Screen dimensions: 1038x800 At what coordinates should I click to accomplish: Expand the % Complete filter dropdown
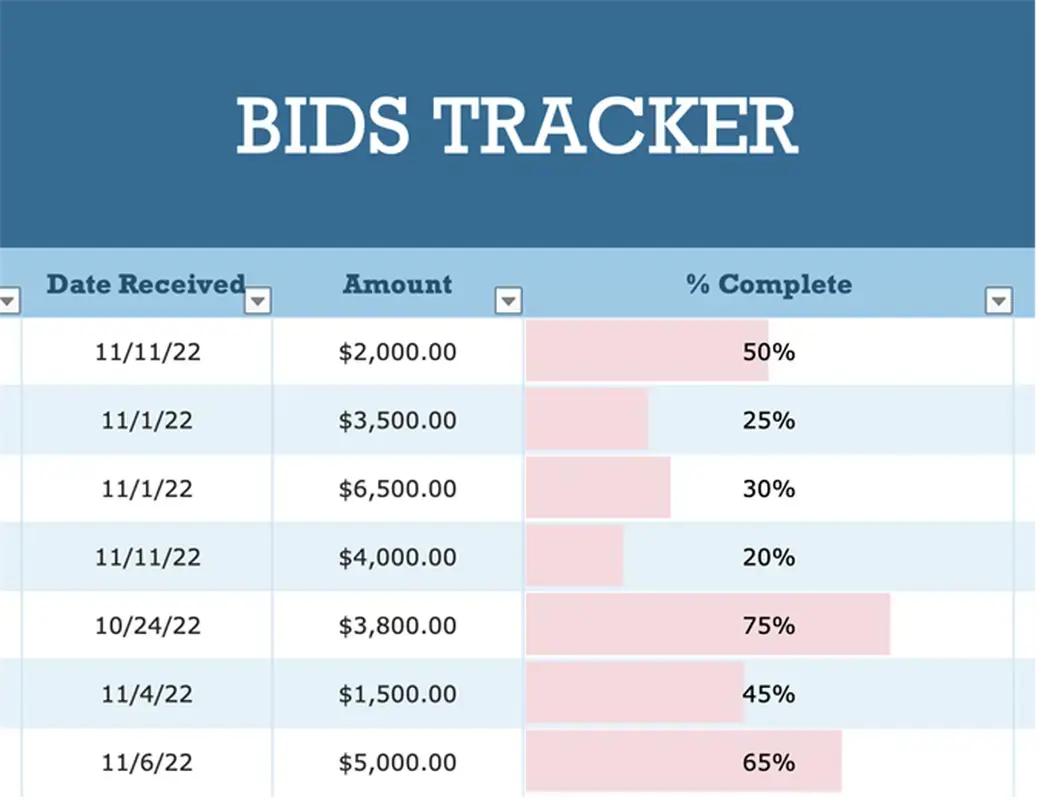click(998, 300)
